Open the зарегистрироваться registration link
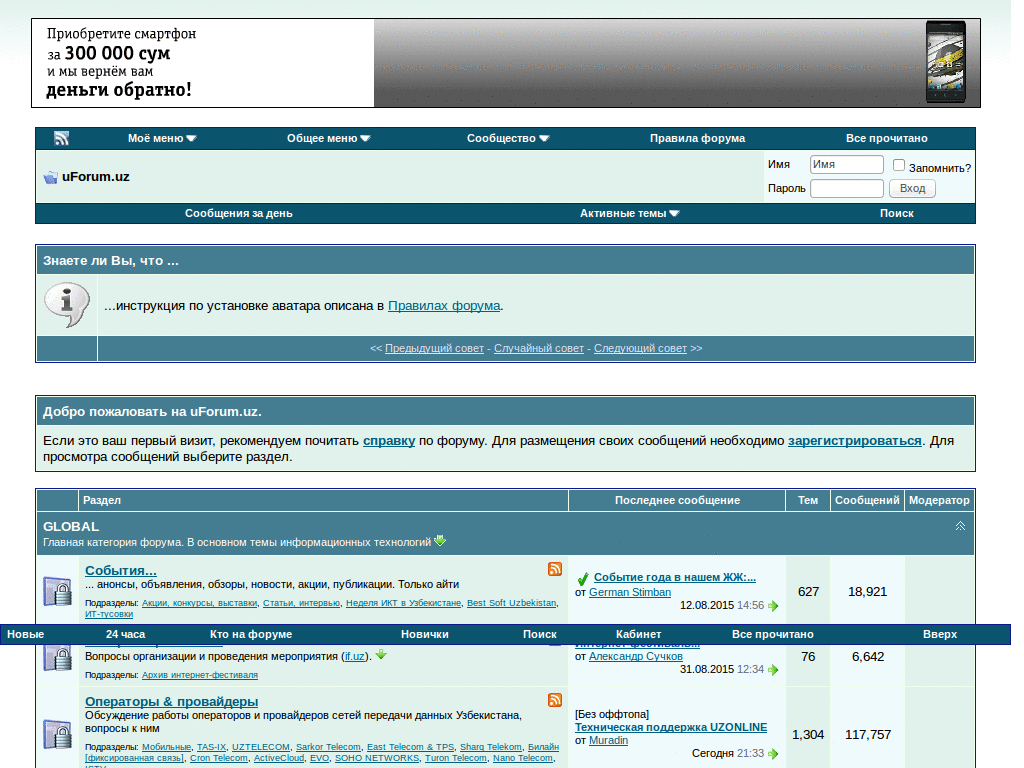 click(854, 441)
